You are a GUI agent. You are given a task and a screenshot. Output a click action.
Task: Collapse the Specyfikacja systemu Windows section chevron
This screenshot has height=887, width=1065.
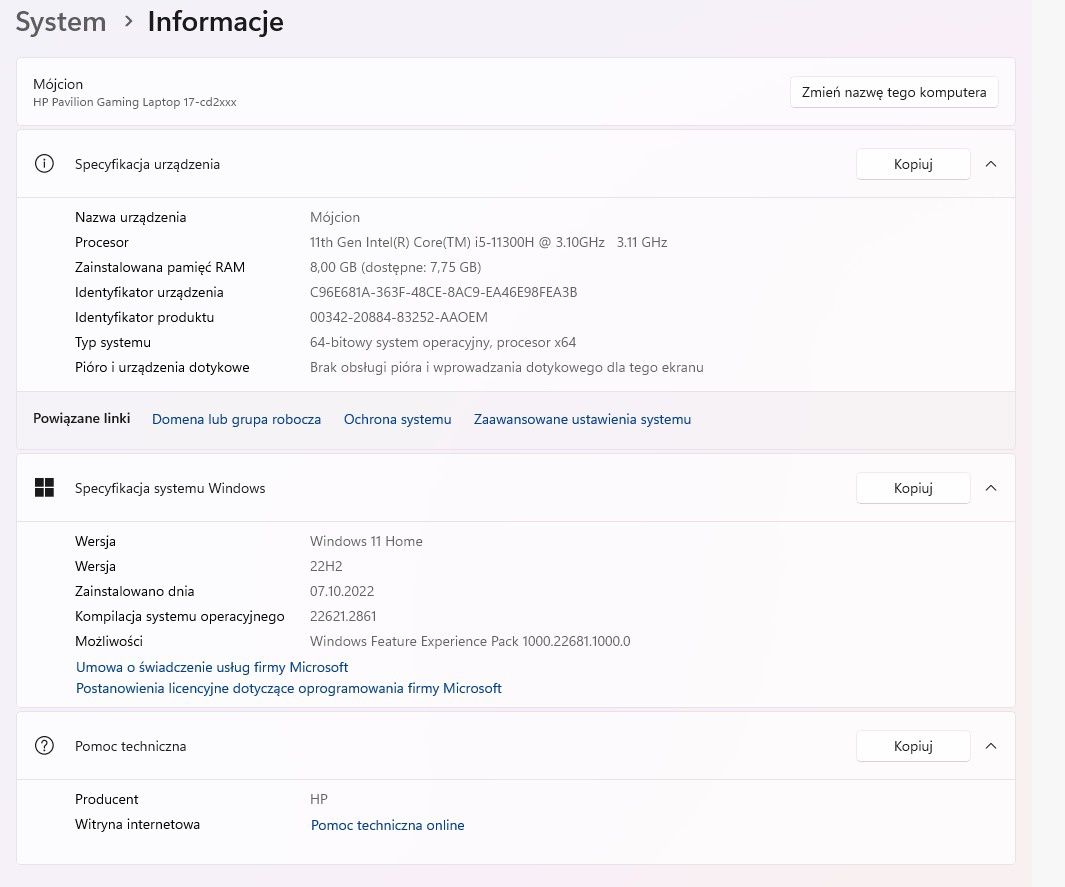coord(991,488)
